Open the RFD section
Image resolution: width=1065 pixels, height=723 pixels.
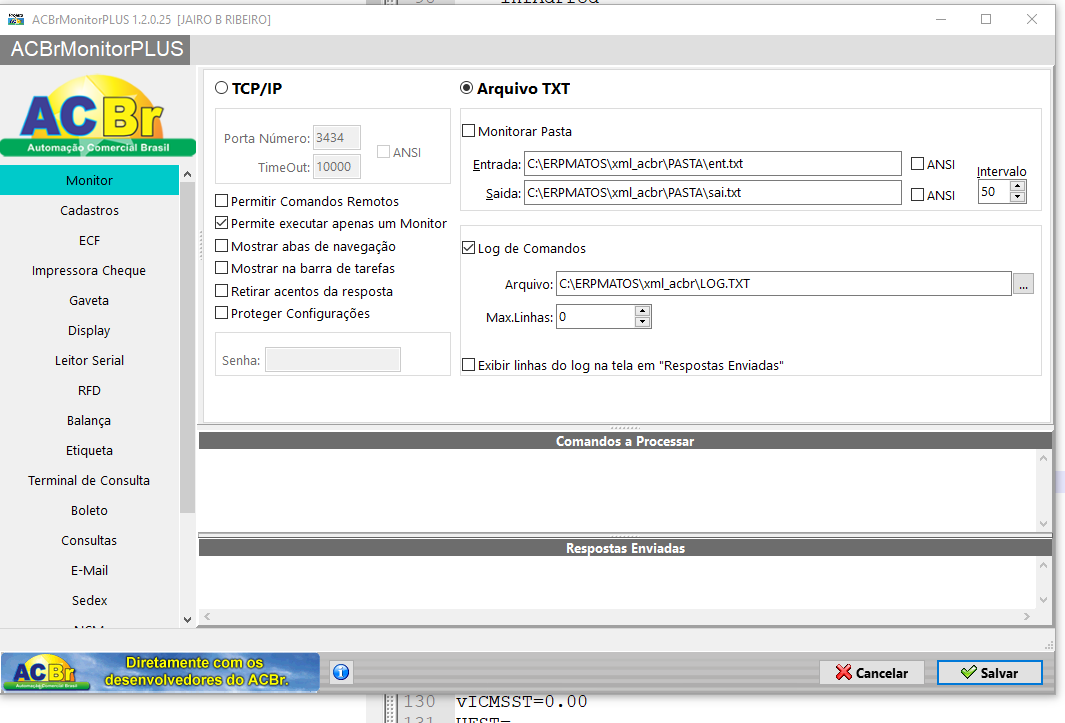pos(89,390)
